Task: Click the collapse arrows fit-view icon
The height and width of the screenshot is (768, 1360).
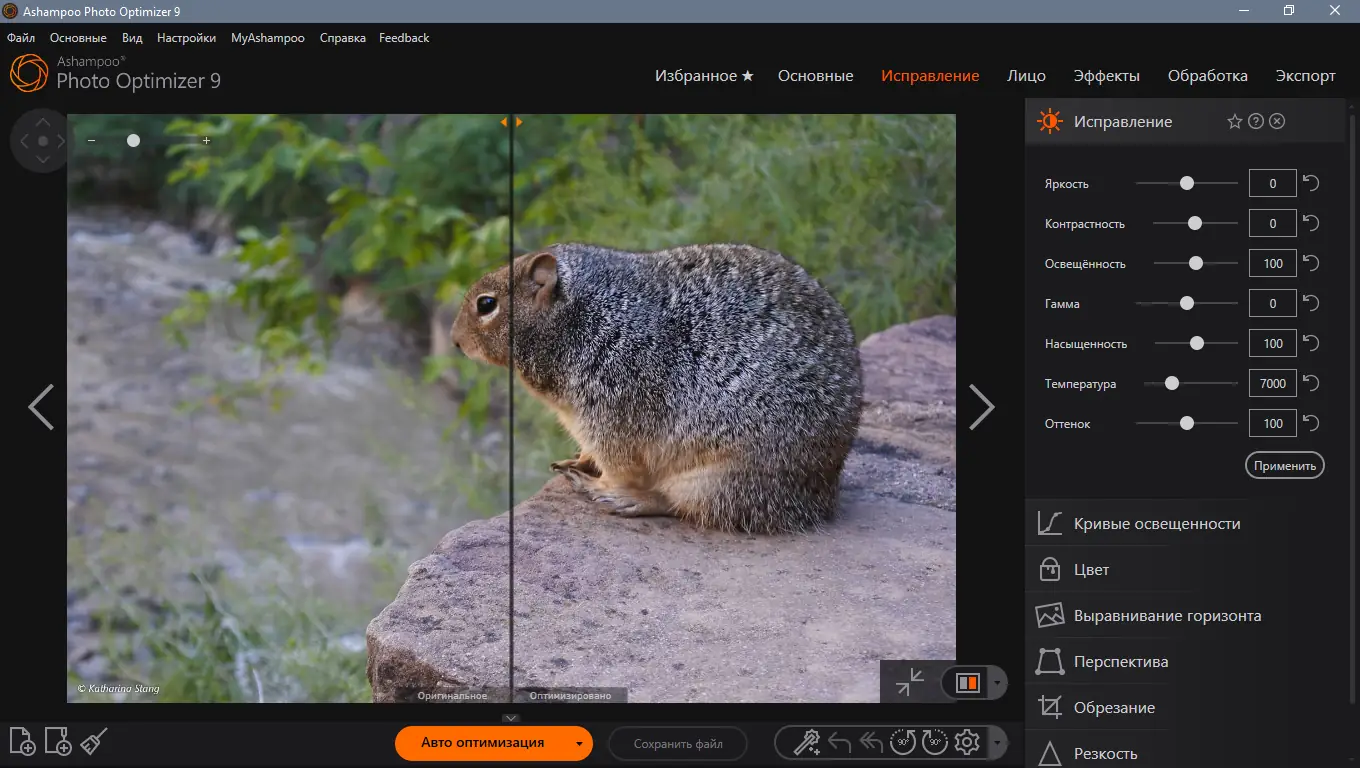Action: pos(910,682)
